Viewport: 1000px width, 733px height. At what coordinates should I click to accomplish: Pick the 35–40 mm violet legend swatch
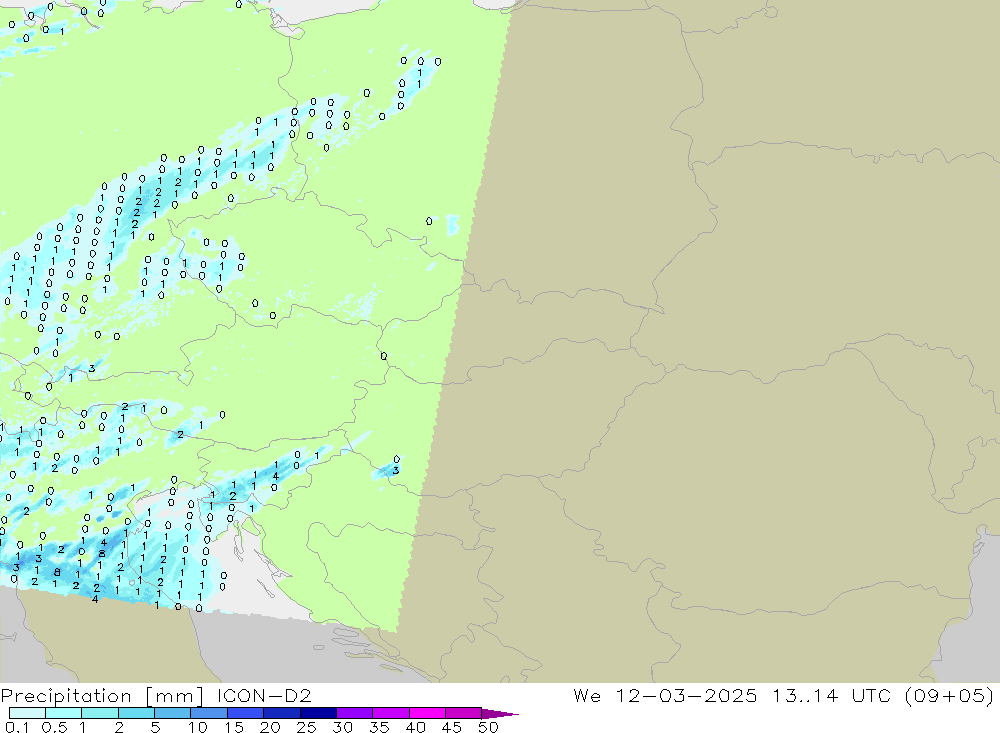[391, 713]
